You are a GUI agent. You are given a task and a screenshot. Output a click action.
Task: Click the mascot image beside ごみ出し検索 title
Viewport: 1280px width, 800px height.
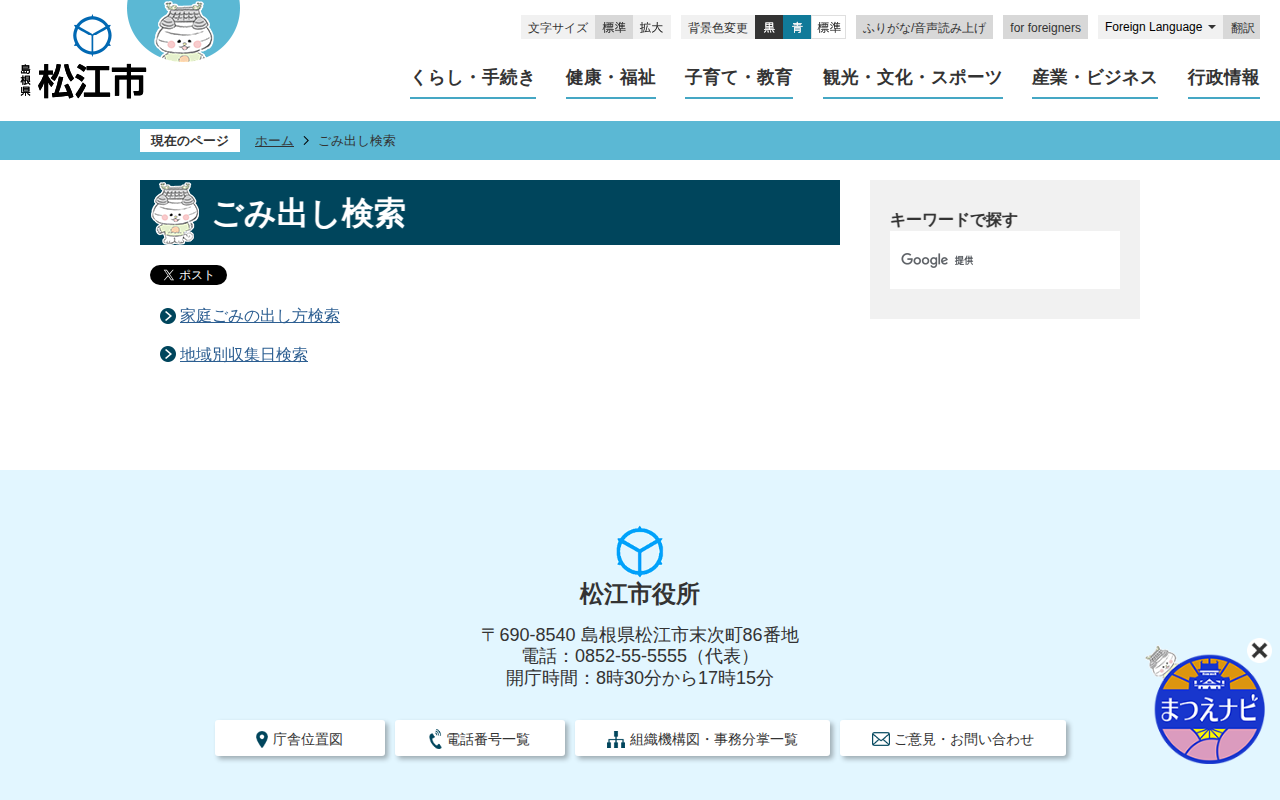(x=175, y=213)
